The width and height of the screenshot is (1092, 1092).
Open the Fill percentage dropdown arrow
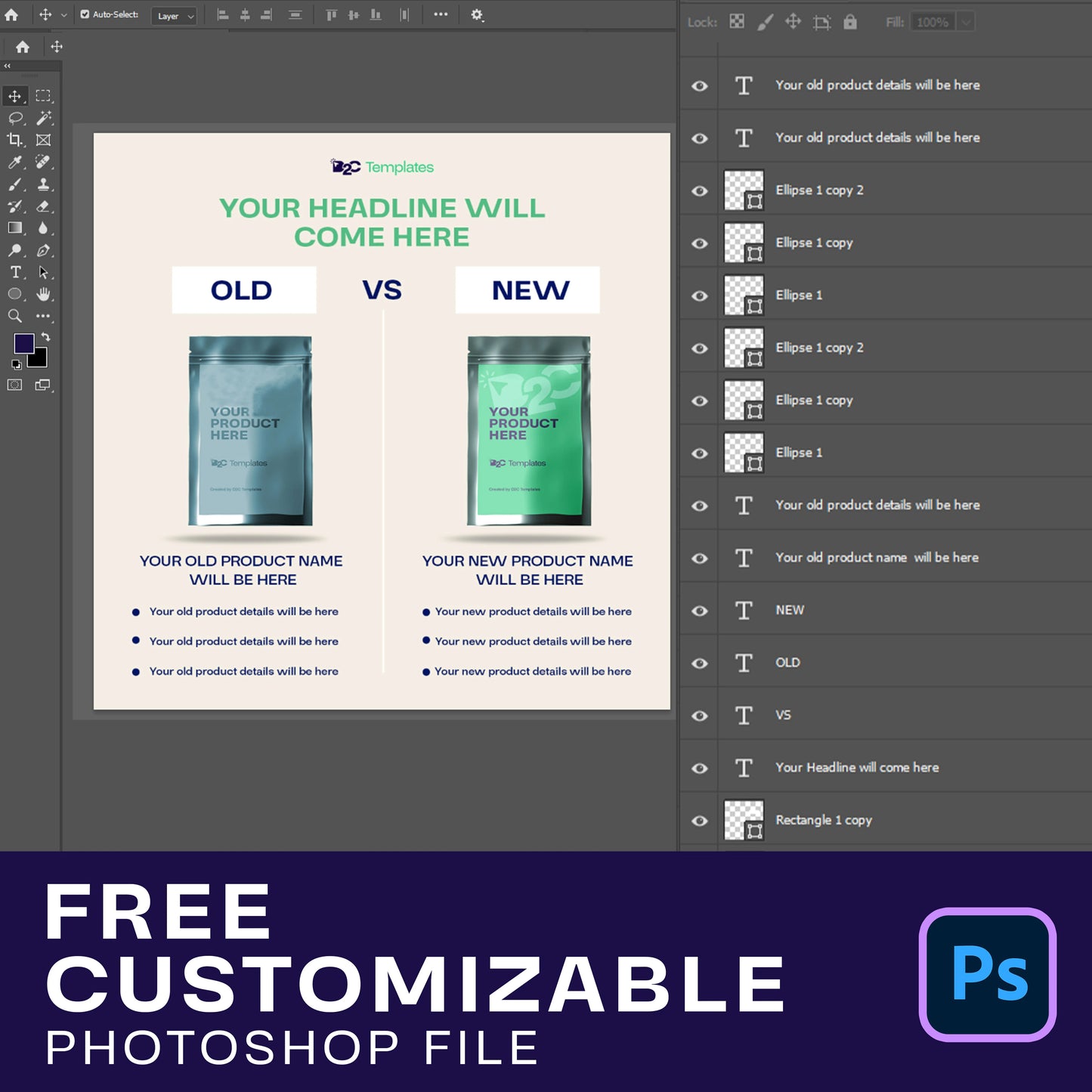(x=965, y=22)
